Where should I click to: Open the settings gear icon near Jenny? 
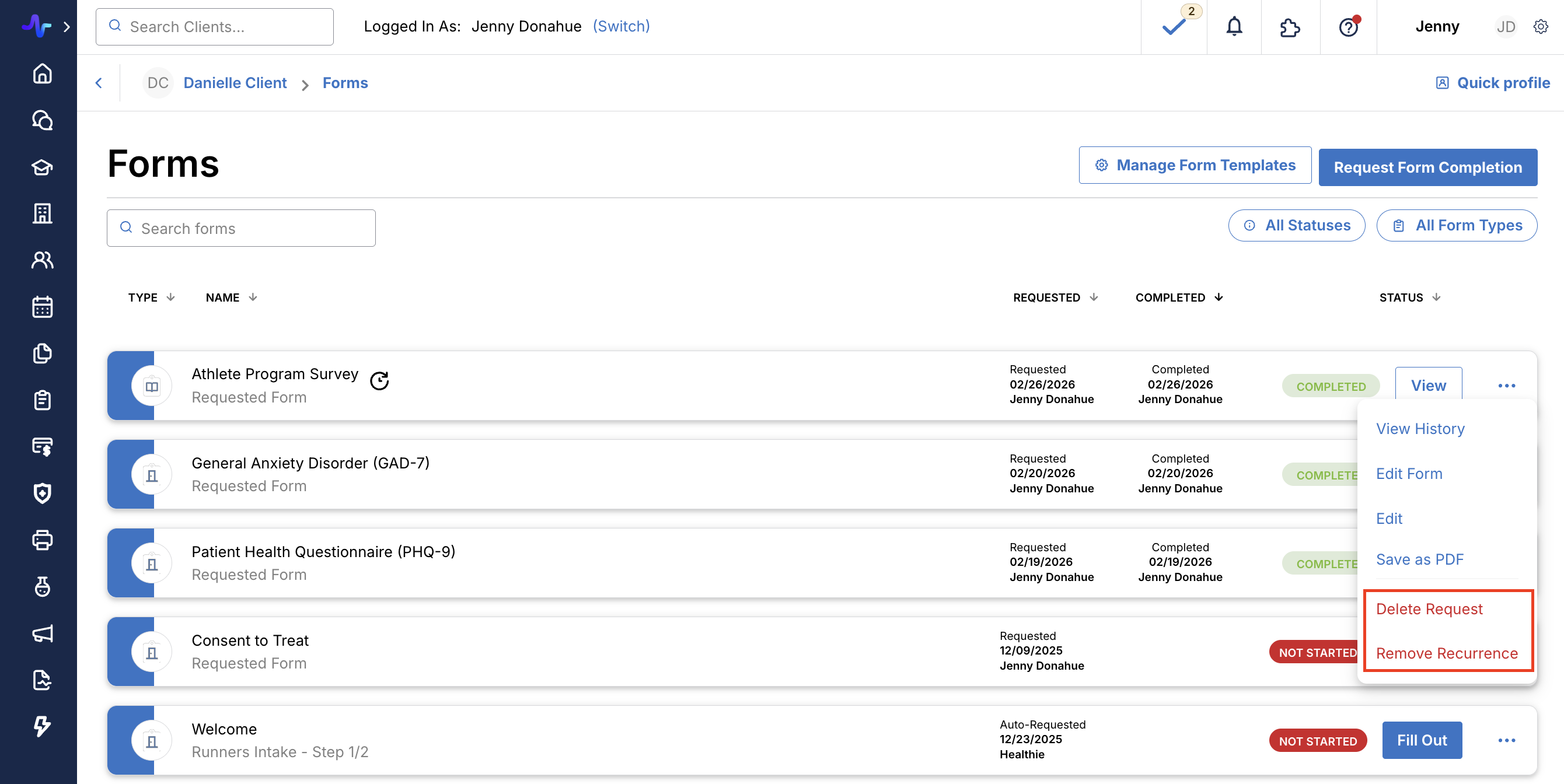(x=1540, y=27)
